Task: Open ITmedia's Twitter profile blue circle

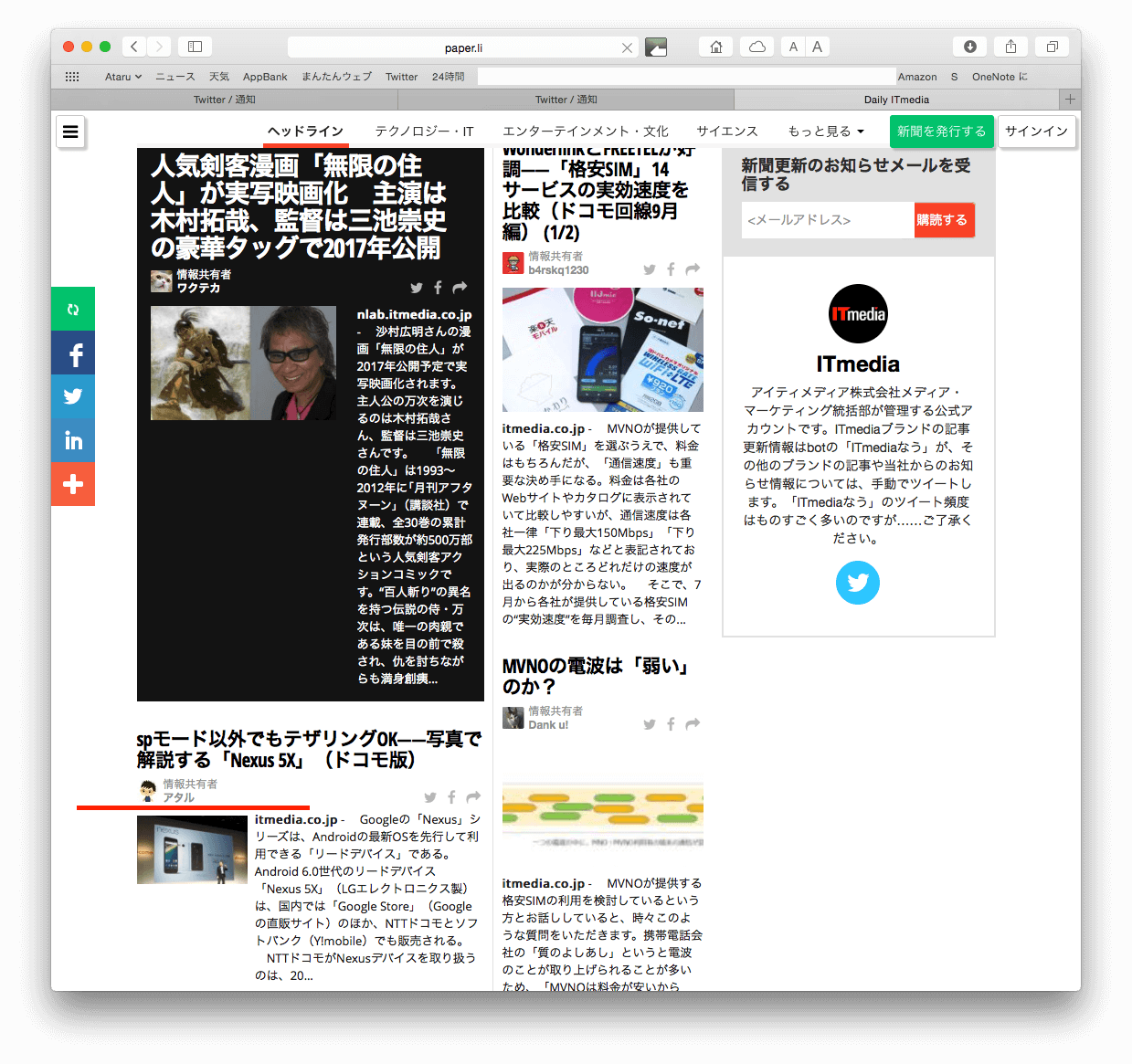Action: tap(858, 583)
